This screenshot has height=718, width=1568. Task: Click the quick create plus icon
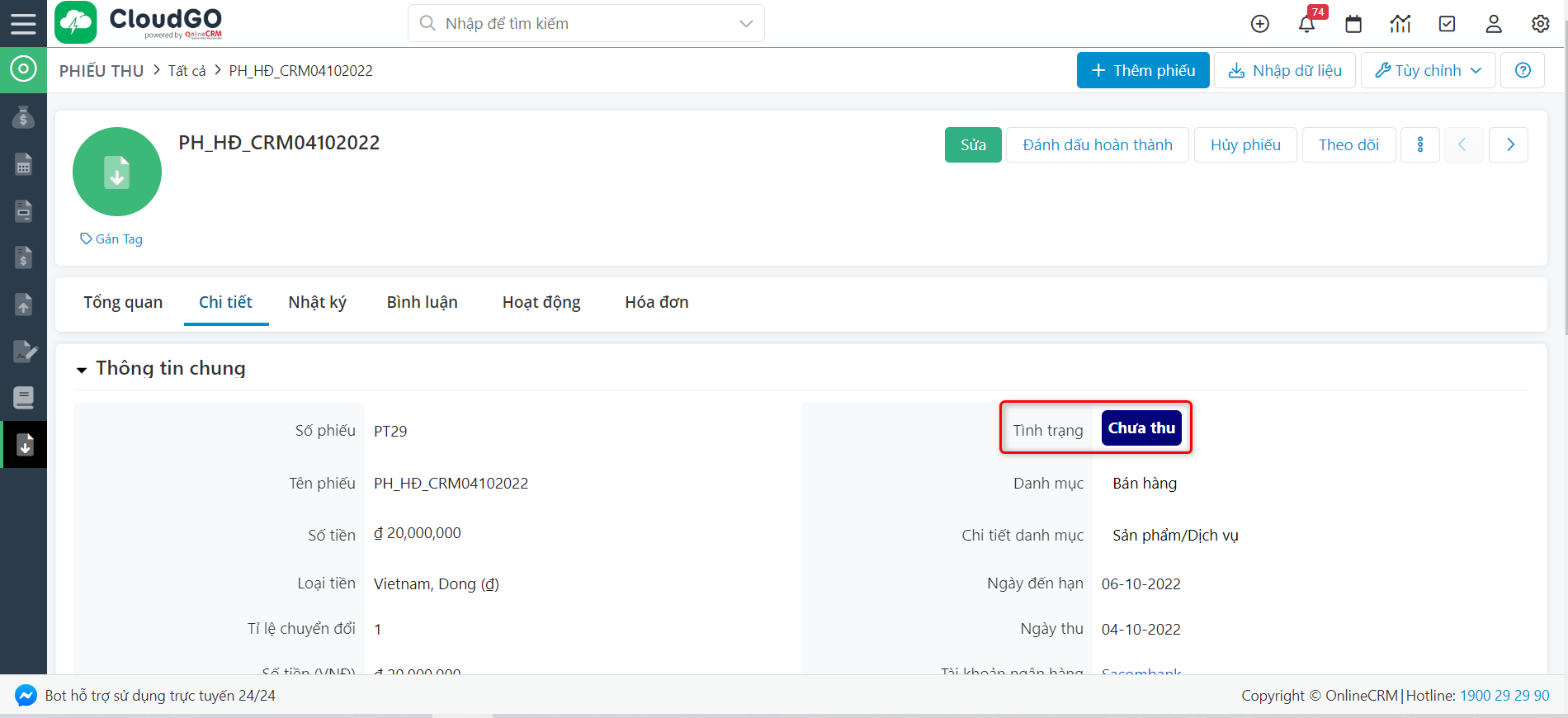tap(1259, 24)
